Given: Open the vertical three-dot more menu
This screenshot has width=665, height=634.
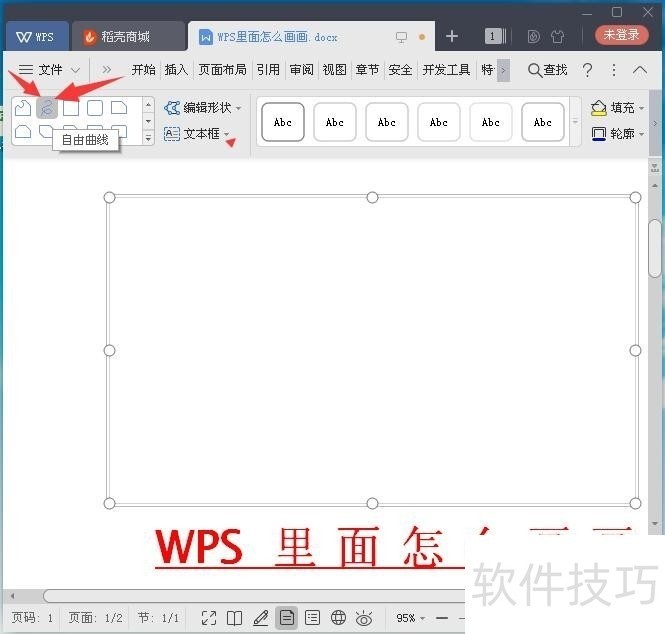Looking at the screenshot, I should coord(614,70).
